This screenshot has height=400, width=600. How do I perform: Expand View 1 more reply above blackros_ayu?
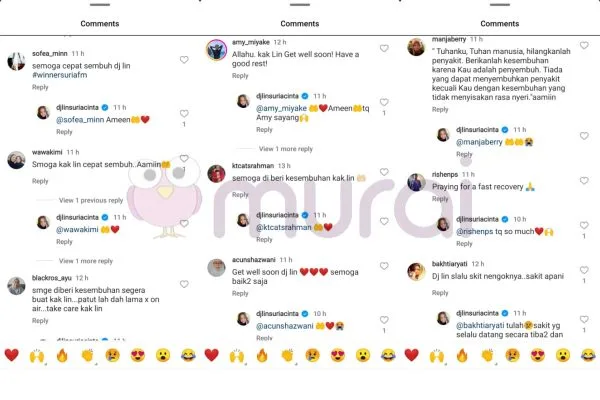86,261
